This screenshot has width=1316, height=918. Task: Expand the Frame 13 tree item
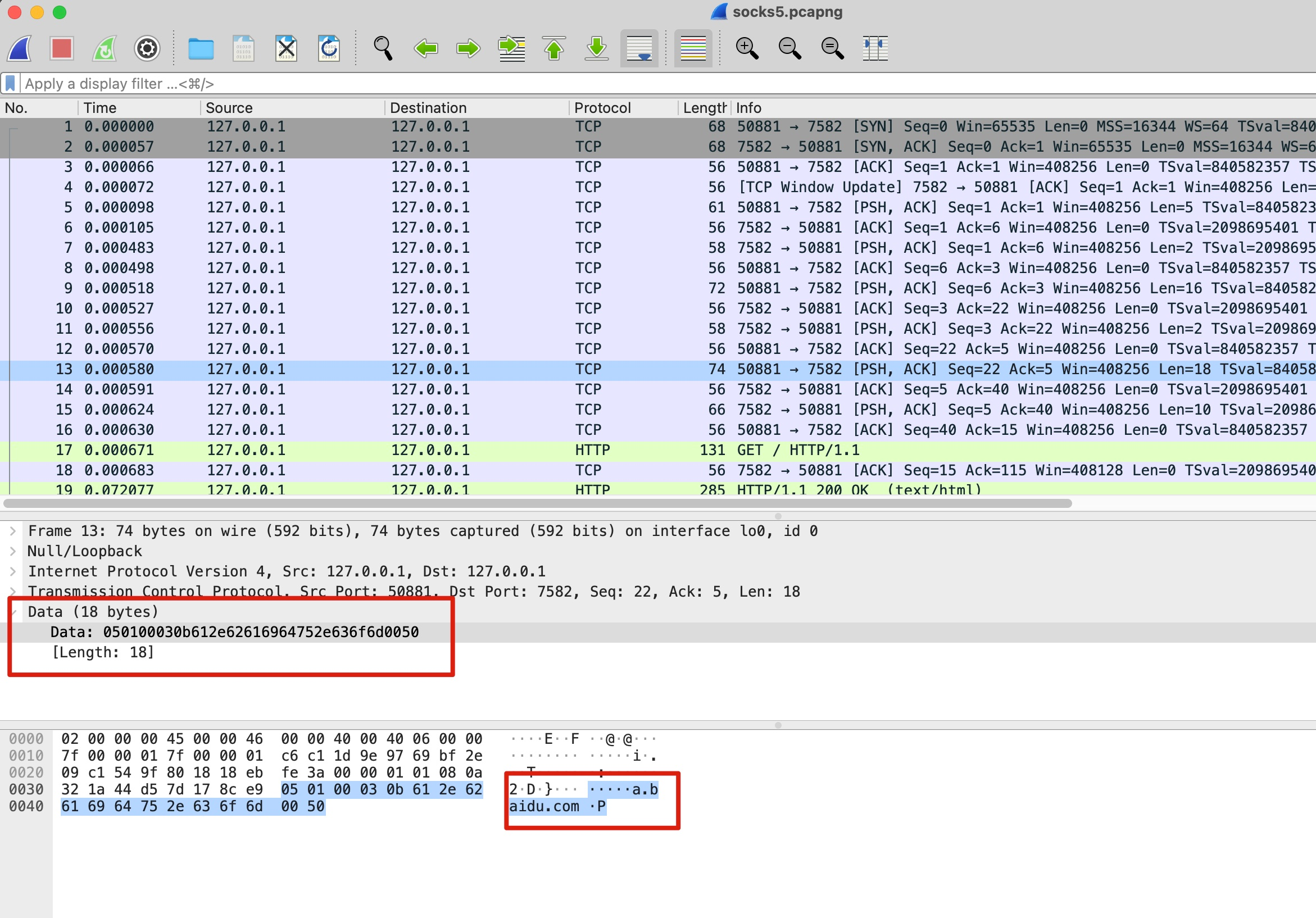coord(12,530)
